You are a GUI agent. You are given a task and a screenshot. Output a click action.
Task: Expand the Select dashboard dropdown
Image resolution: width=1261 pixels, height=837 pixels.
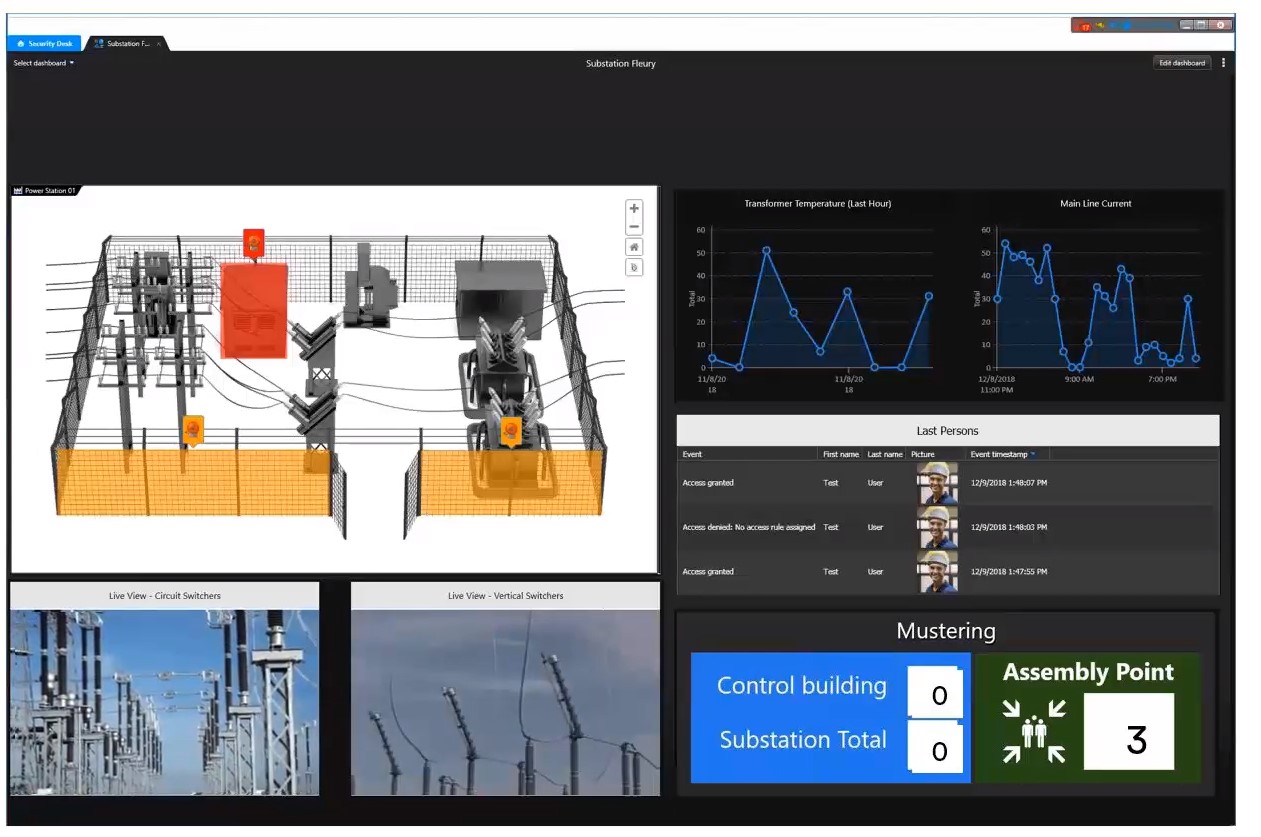pos(44,63)
